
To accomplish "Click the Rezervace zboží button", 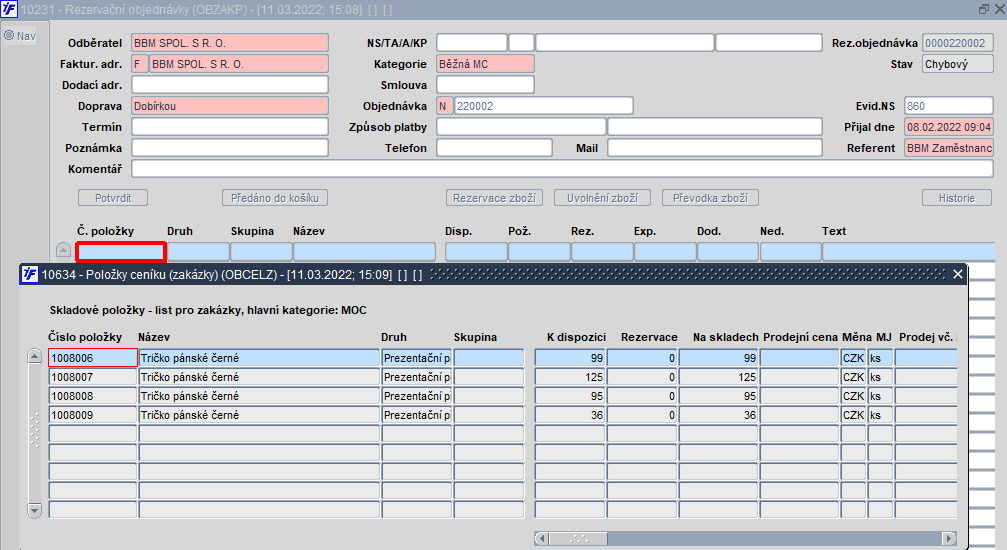I will (x=495, y=198).
